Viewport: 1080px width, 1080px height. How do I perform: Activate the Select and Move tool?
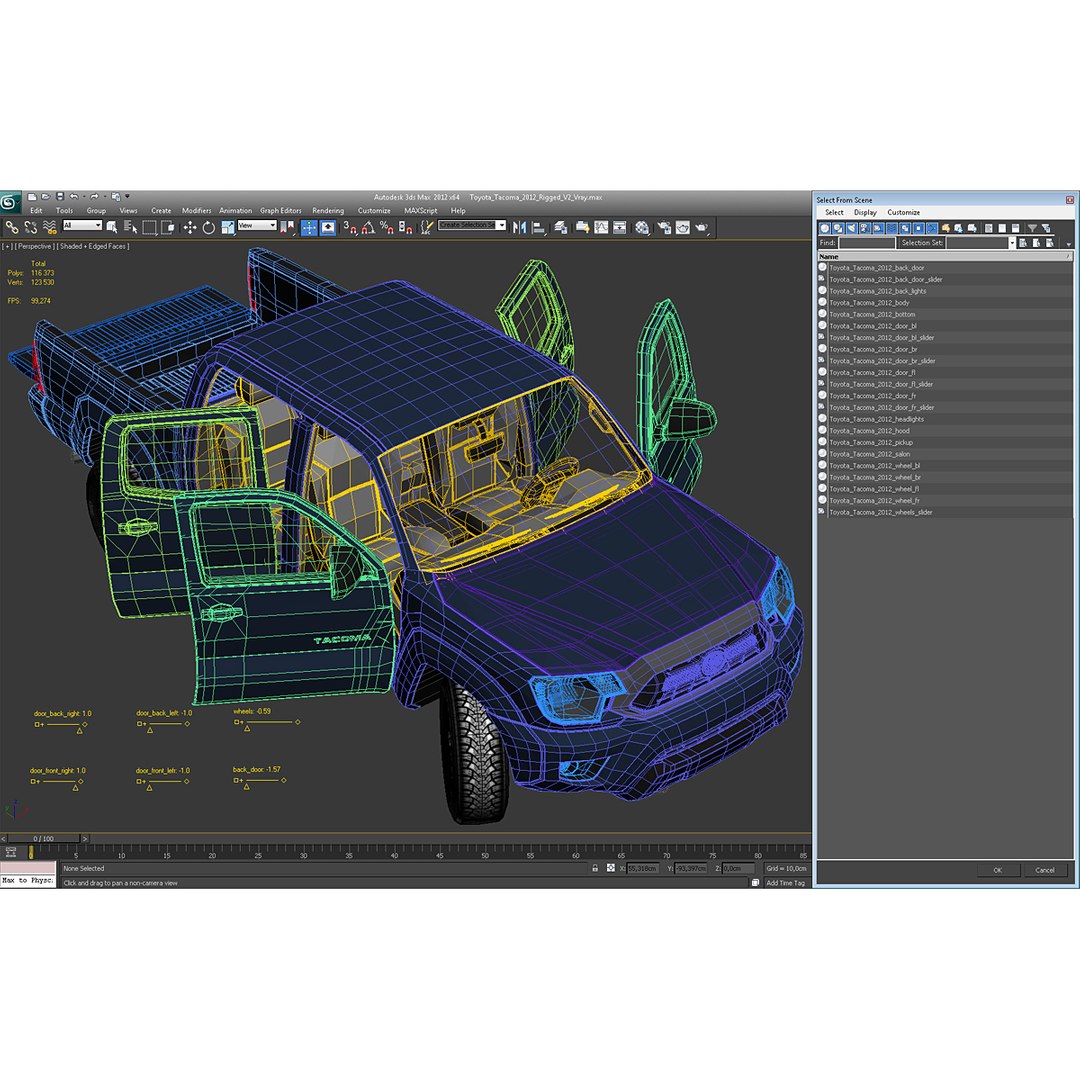point(189,227)
